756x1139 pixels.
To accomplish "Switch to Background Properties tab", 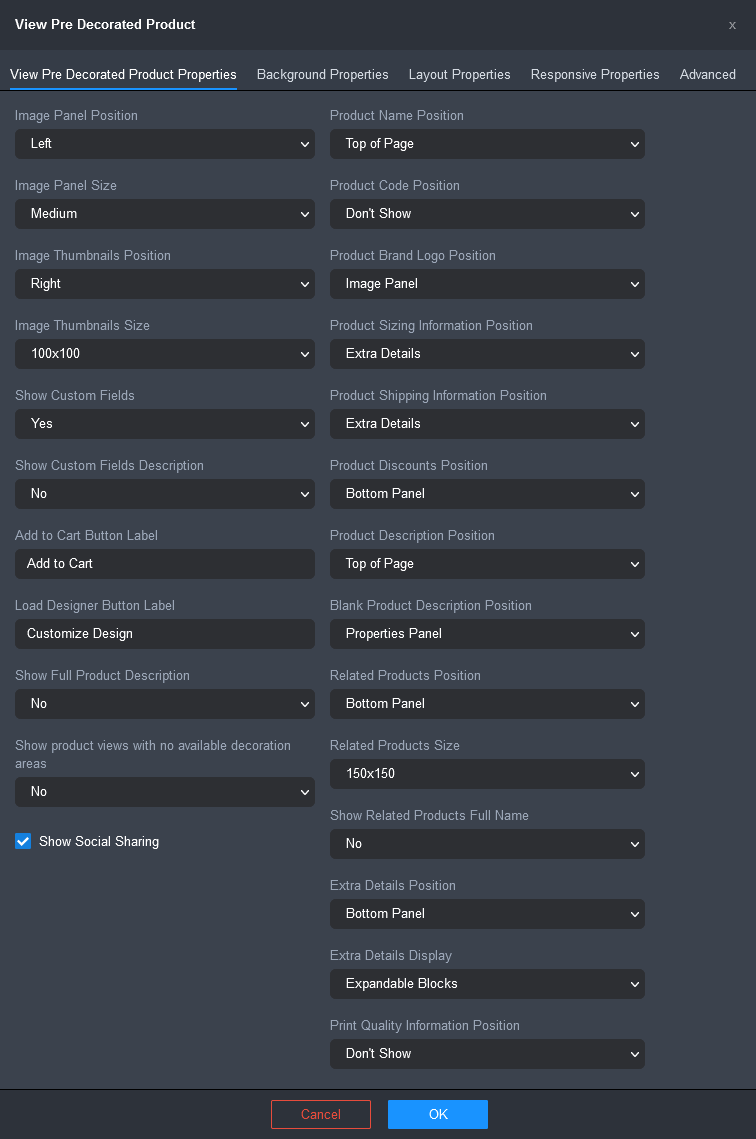I will (x=322, y=74).
